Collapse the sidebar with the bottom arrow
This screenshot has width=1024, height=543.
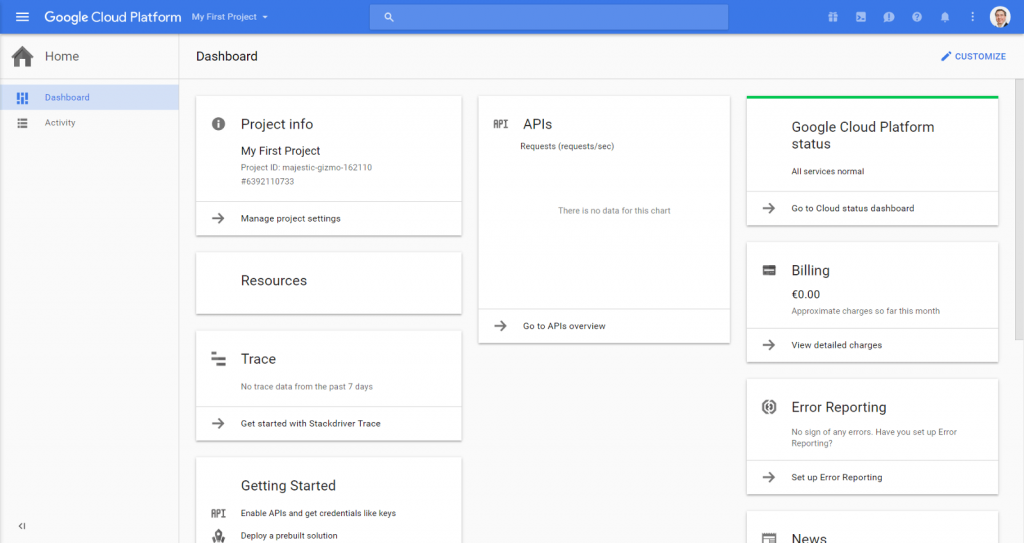coord(22,526)
